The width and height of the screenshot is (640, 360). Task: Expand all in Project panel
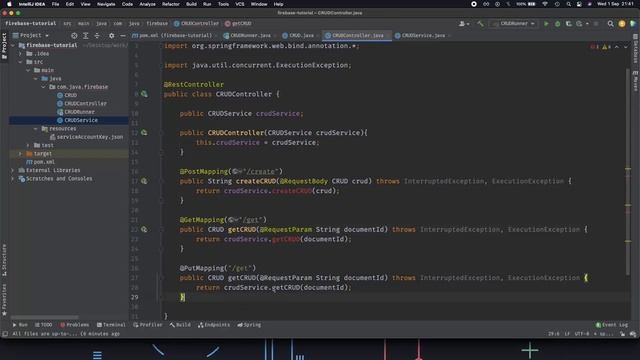86,36
